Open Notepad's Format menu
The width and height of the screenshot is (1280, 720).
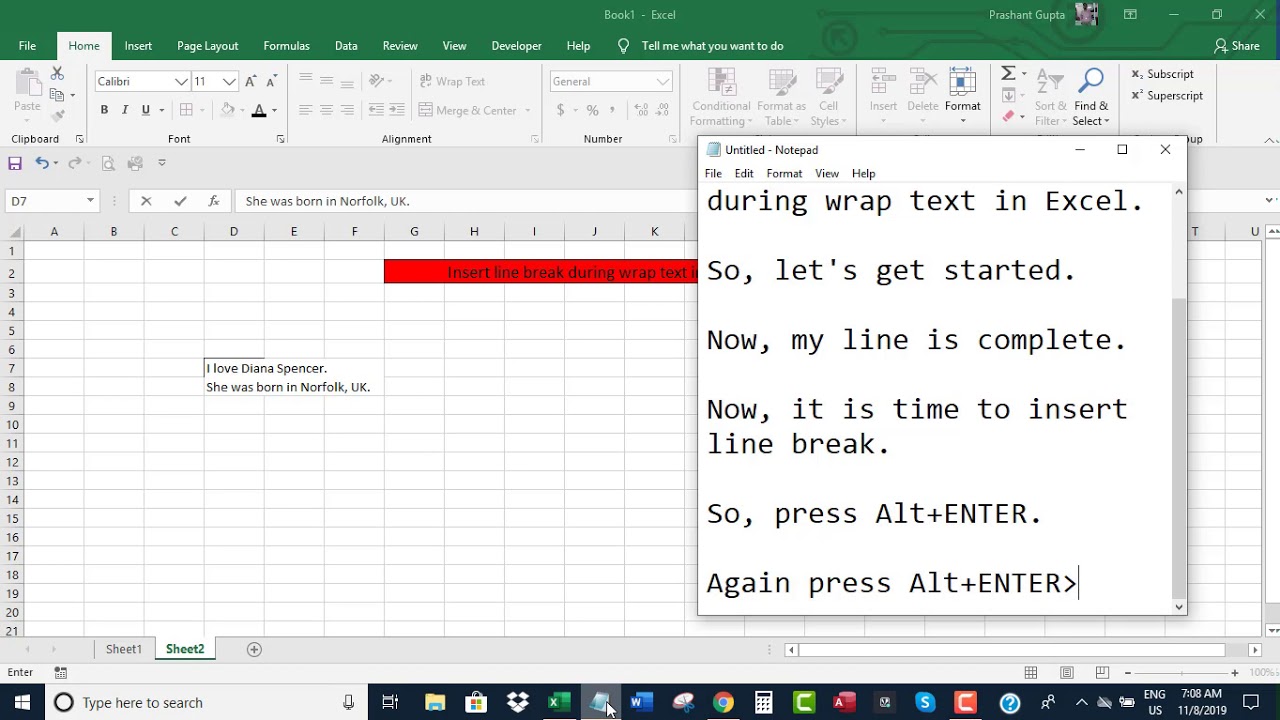click(784, 173)
